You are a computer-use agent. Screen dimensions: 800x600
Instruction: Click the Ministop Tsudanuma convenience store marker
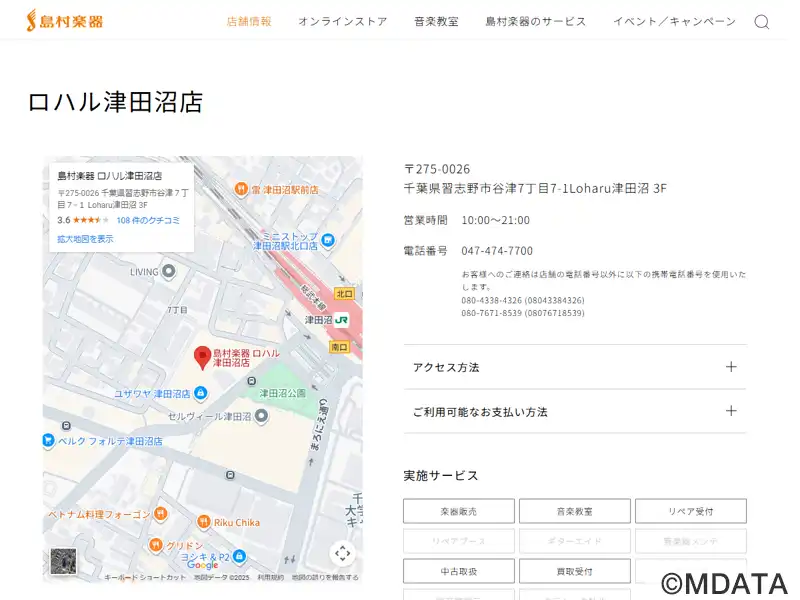coord(331,240)
